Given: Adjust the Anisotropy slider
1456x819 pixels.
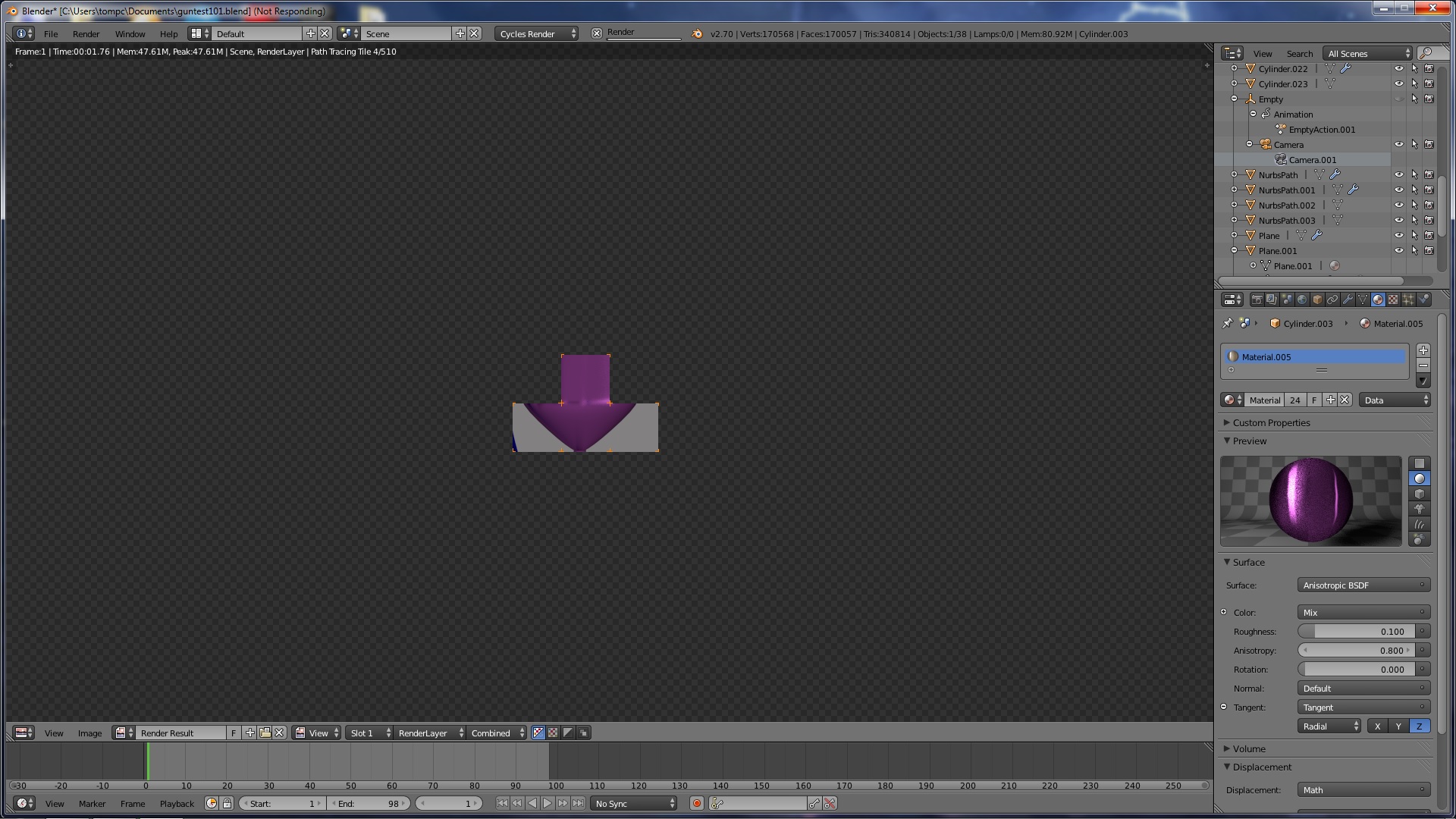Looking at the screenshot, I should (1356, 650).
